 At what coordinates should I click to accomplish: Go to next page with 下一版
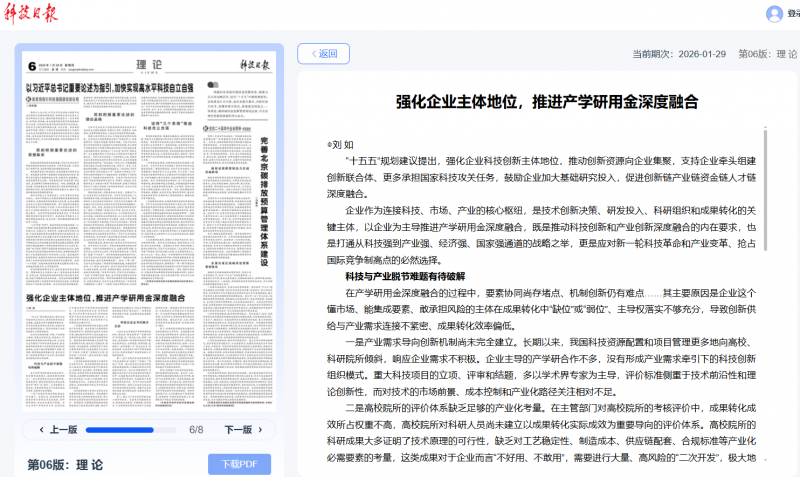(x=238, y=429)
